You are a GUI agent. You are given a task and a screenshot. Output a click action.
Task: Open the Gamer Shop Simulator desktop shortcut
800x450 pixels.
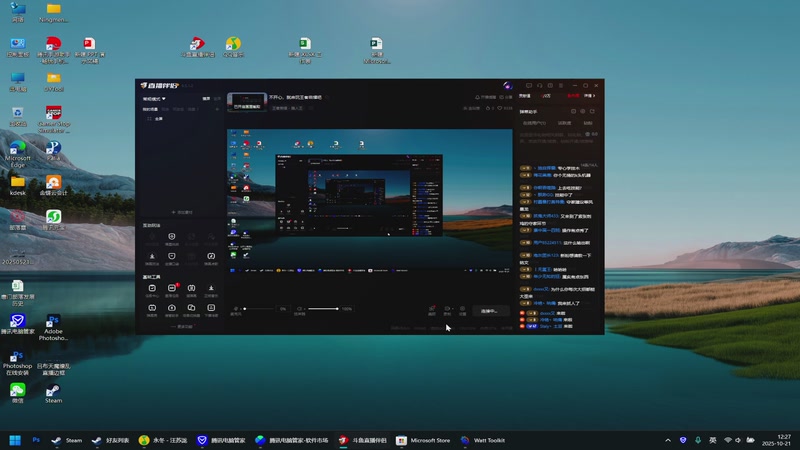(53, 119)
